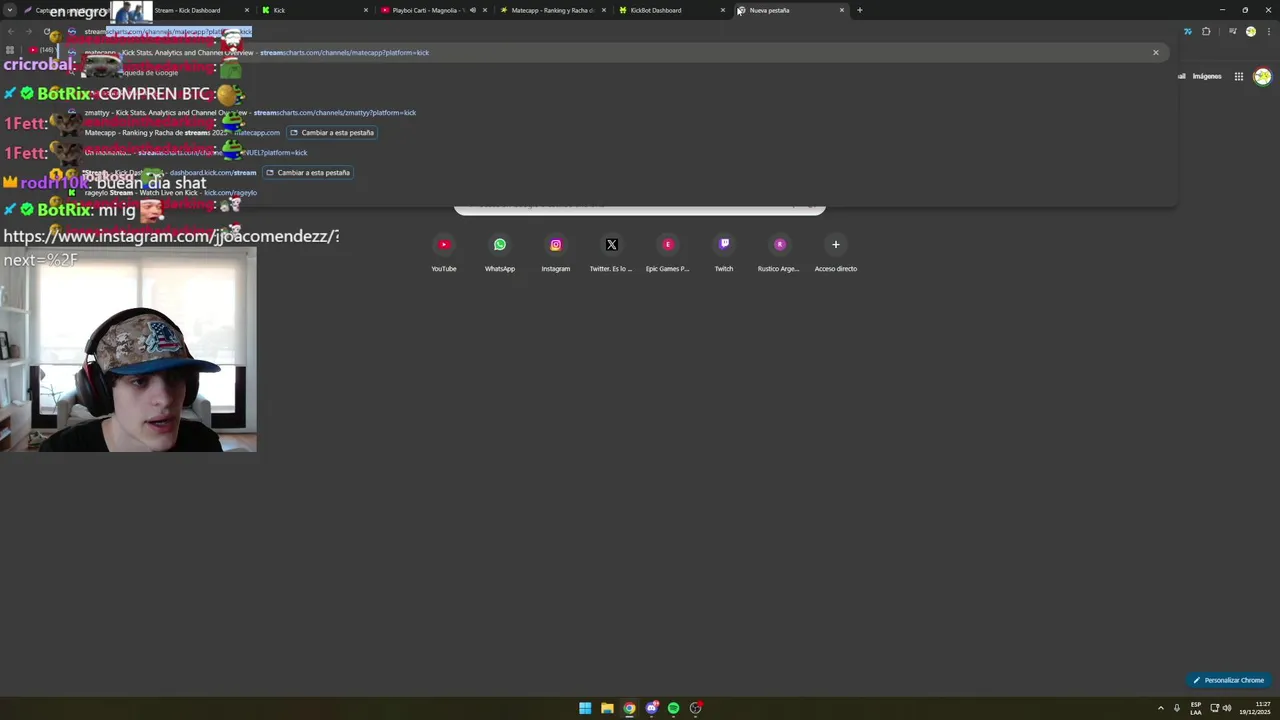This screenshot has height=720, width=1280.
Task: Open Chrome extensions puzzle icon
Action: pyautogui.click(x=1206, y=31)
